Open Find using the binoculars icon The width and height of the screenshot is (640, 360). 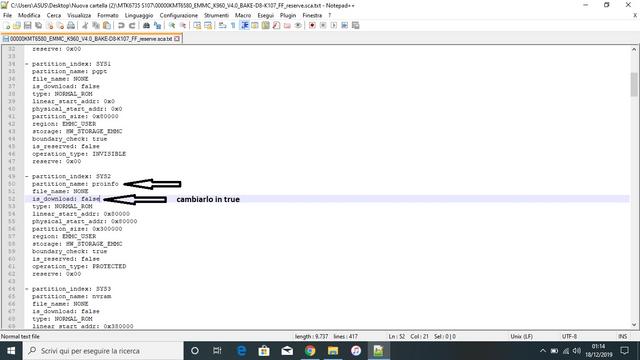(x=147, y=25)
